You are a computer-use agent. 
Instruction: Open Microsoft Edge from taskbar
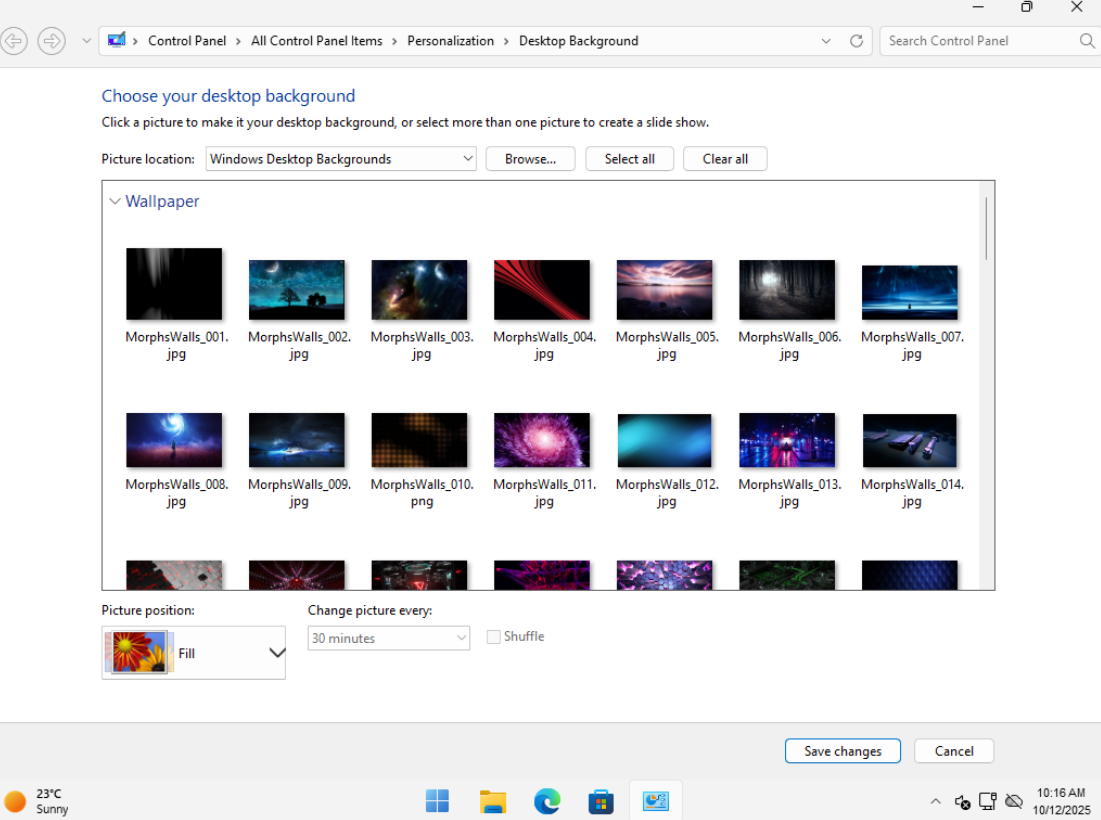click(547, 801)
